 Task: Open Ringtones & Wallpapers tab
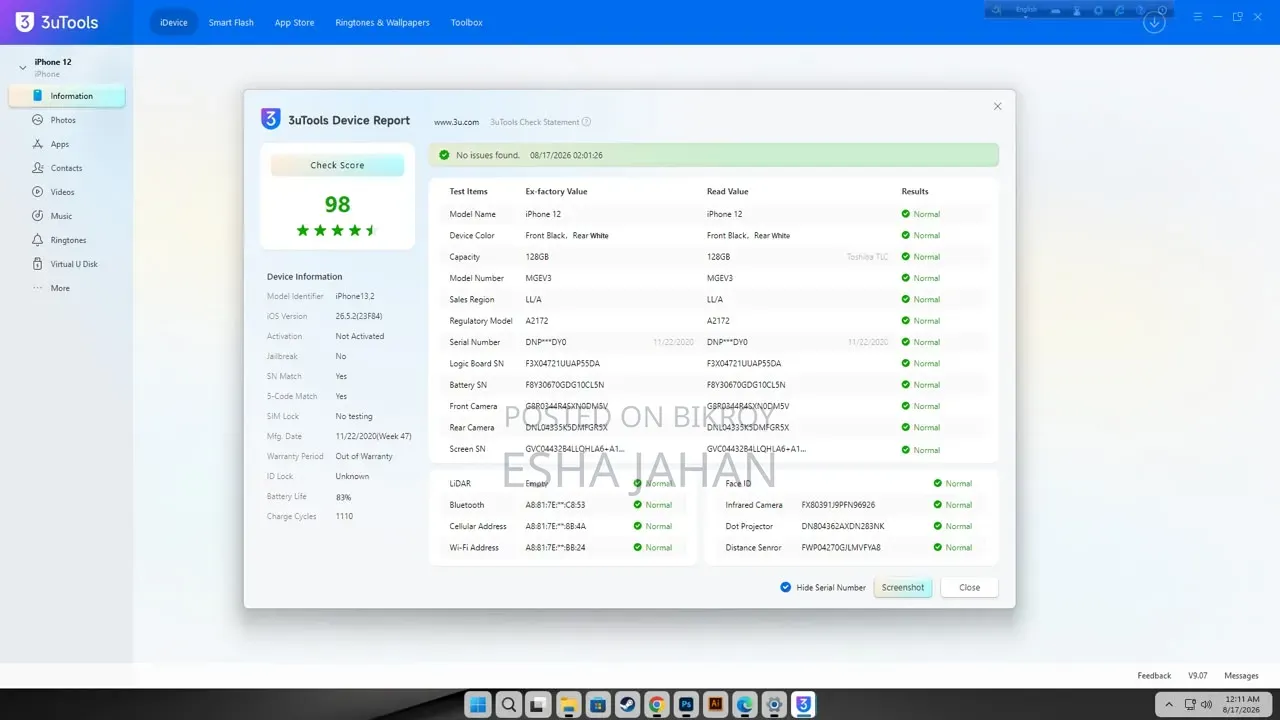point(382,22)
